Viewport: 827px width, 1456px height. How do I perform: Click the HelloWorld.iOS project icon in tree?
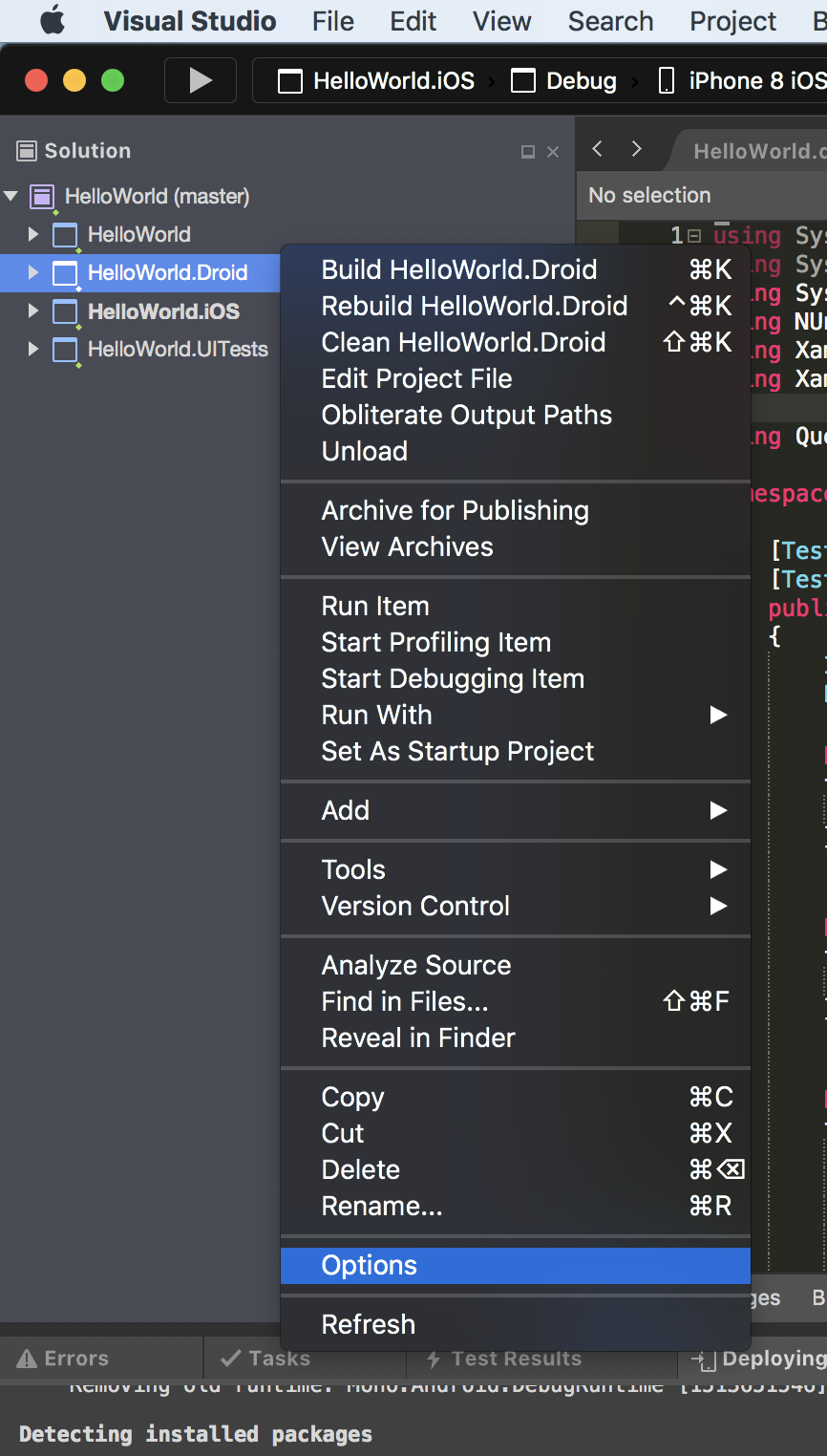click(x=65, y=312)
